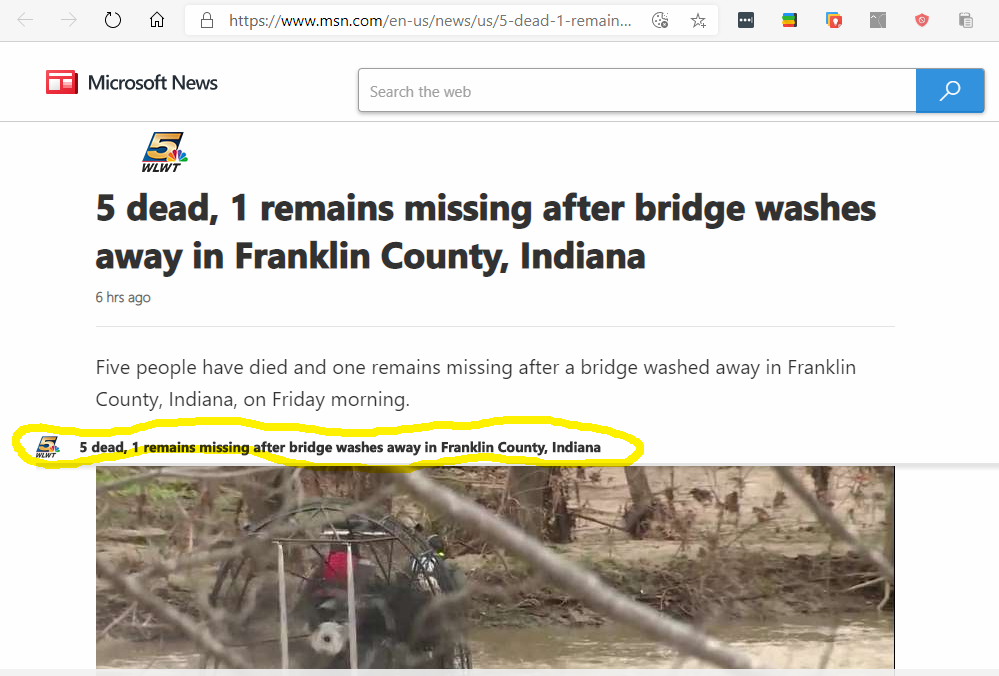Click the browser back arrow
Image resolution: width=999 pixels, height=676 pixels.
25,20
